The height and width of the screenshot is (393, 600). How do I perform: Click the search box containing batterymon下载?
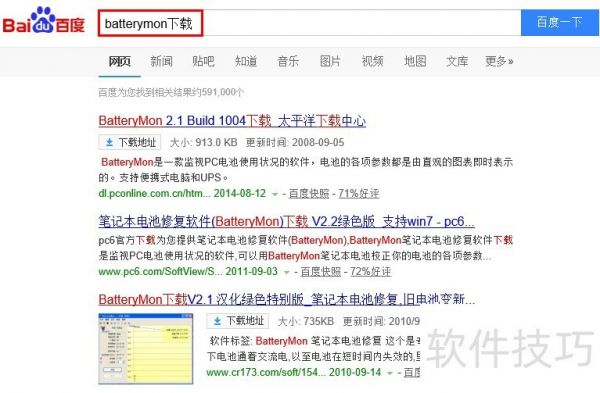[x=309, y=23]
